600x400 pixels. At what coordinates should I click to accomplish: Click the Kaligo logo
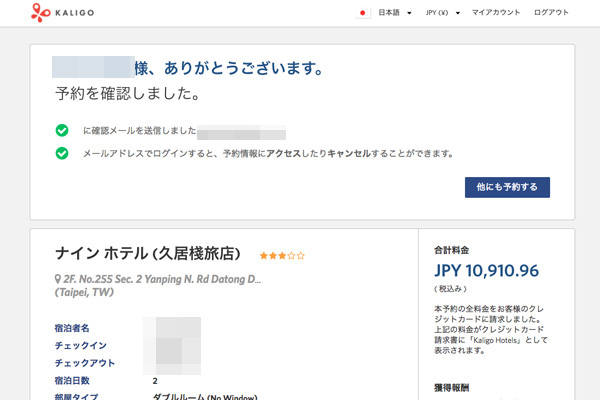coord(62,13)
